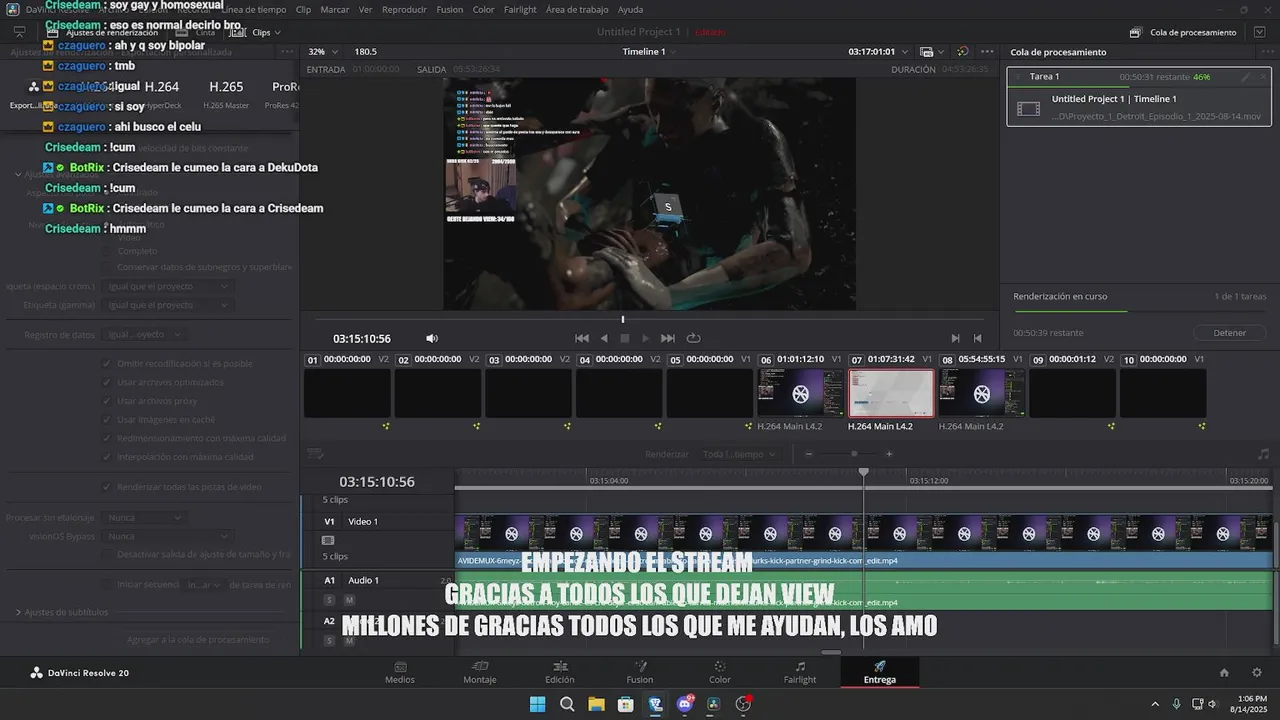Screen dimensions: 1280x720
Task: Open the project settings gear icon
Action: click(x=1256, y=673)
